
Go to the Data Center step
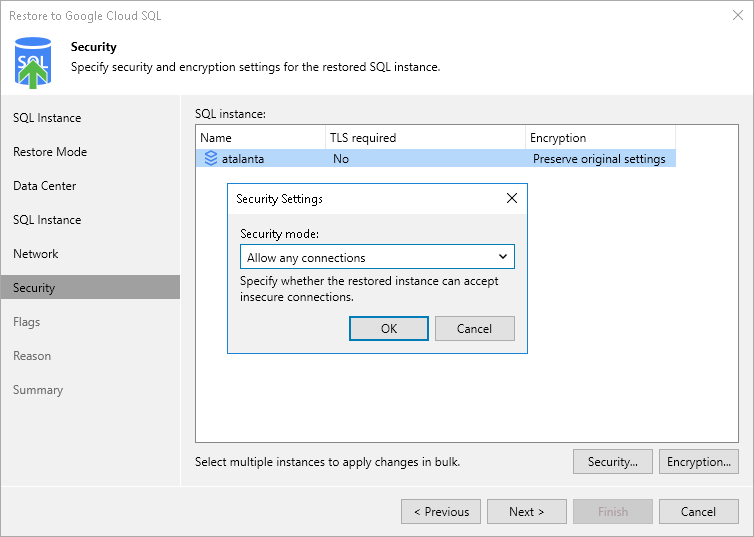coord(45,186)
